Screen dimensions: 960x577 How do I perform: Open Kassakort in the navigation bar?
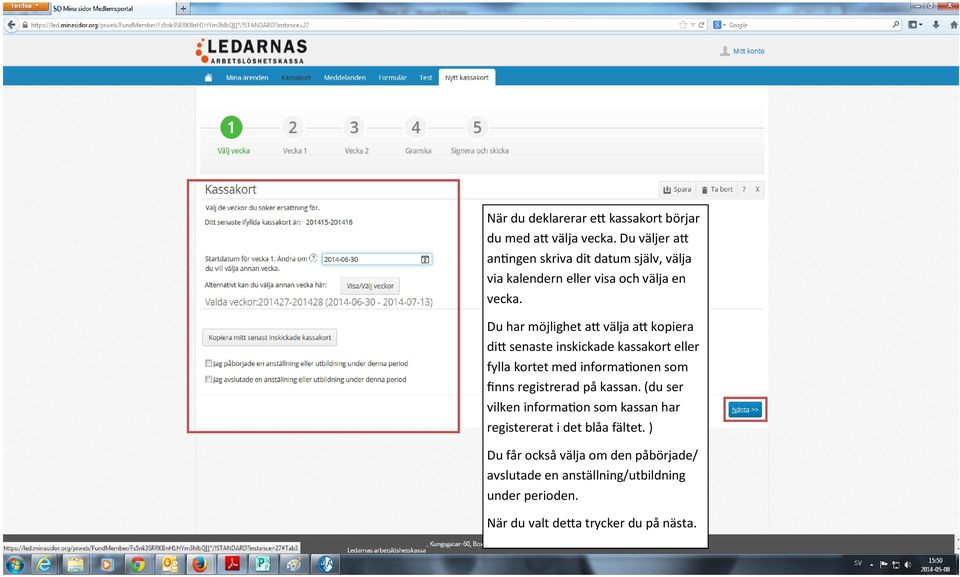click(x=296, y=78)
